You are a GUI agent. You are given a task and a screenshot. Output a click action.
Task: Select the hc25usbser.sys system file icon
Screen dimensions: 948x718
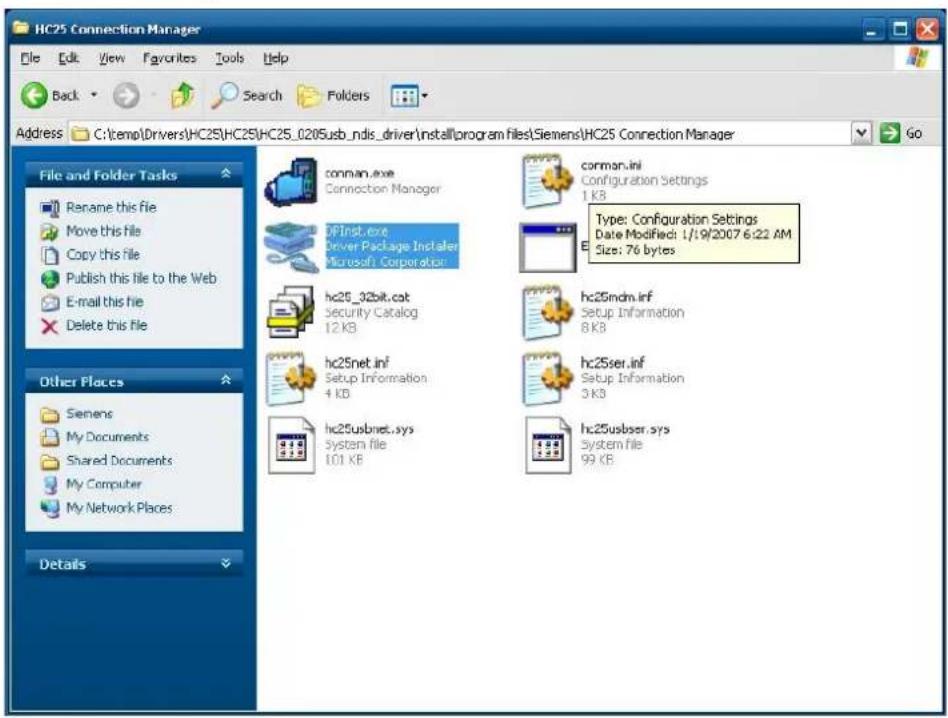click(x=548, y=445)
